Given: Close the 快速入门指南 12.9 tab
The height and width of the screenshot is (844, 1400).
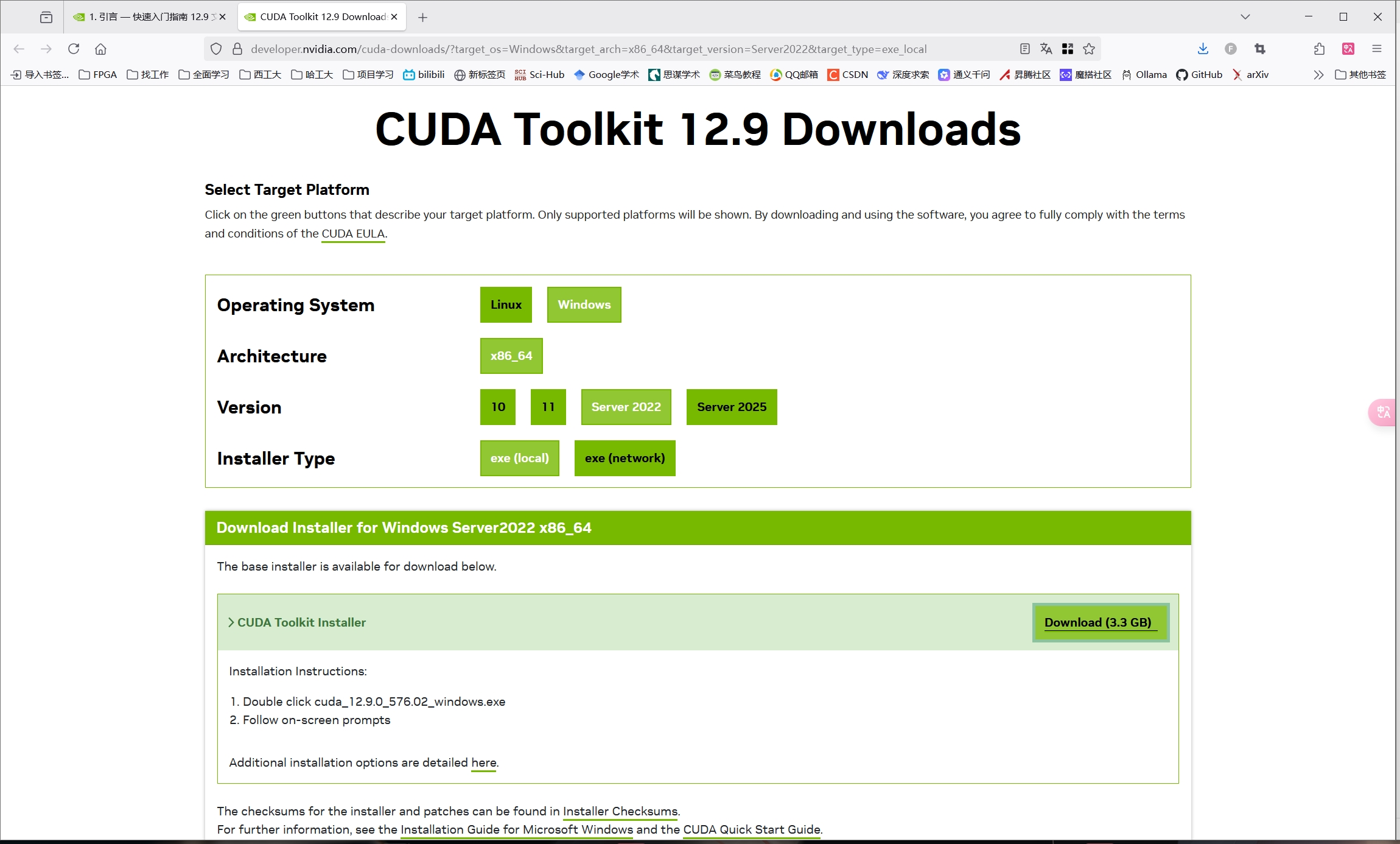Looking at the screenshot, I should 222,17.
